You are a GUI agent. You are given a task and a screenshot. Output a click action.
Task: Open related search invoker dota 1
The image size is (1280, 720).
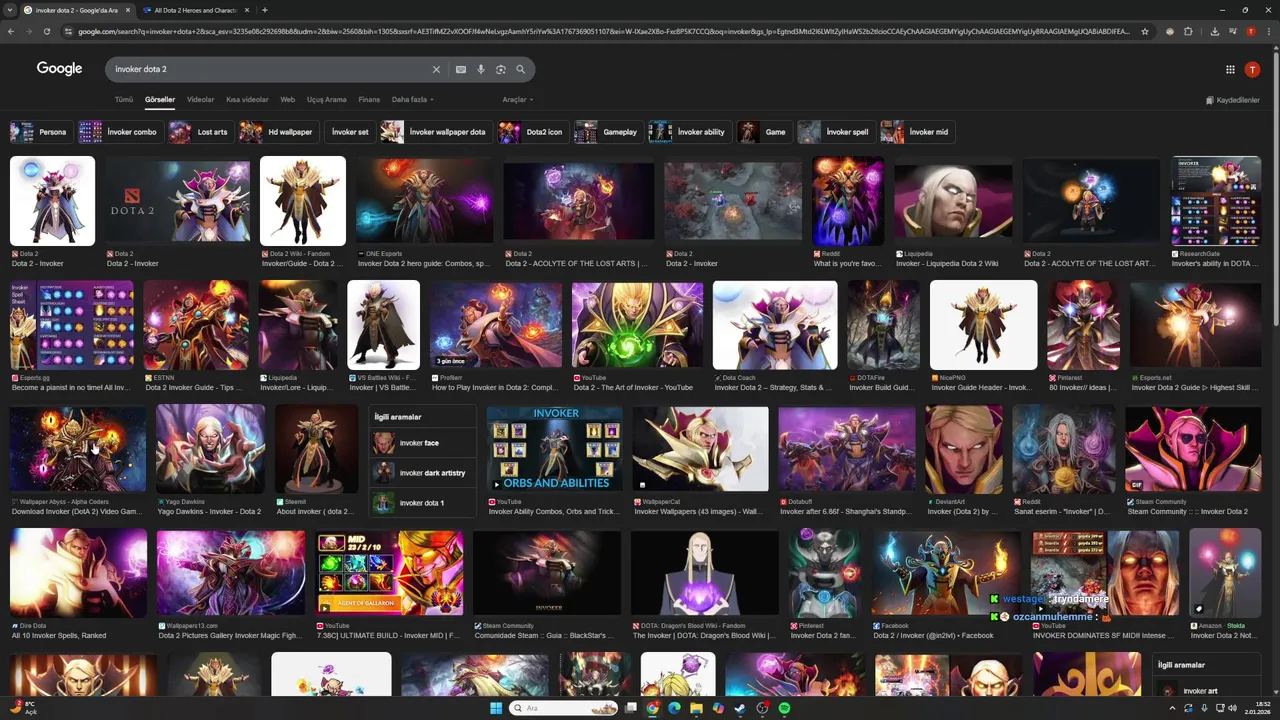tap(423, 503)
